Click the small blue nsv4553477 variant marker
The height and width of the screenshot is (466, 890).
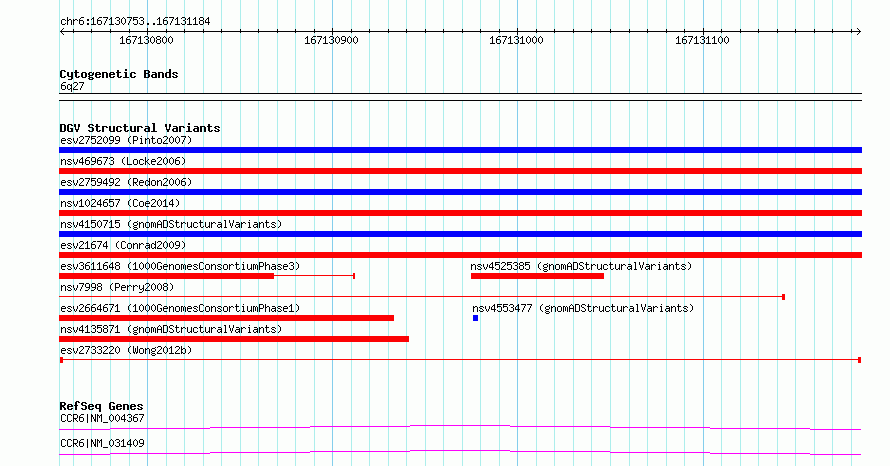click(x=476, y=318)
